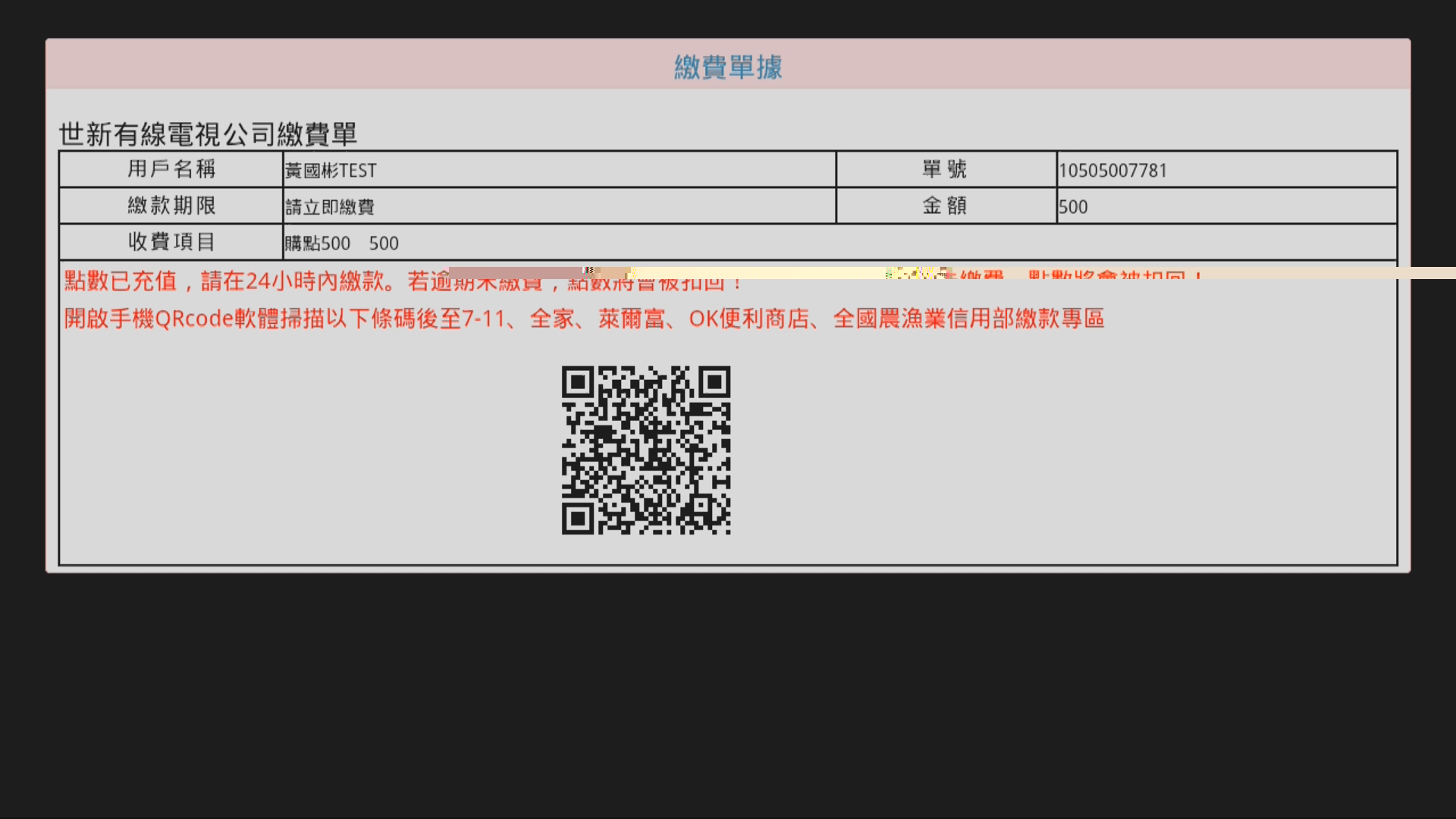Image resolution: width=1456 pixels, height=819 pixels.
Task: Click the 繳費單據 header title
Action: click(728, 67)
